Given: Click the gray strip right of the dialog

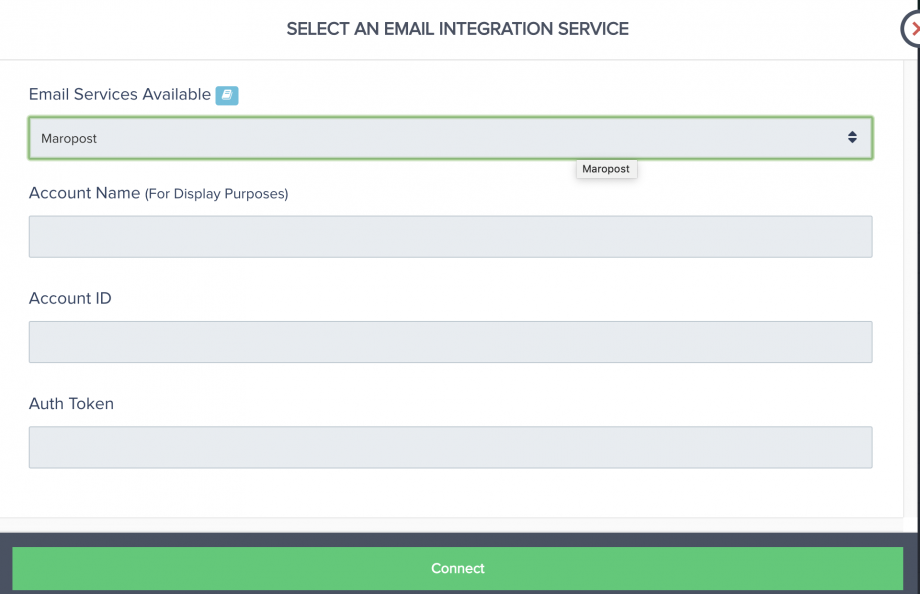Looking at the screenshot, I should tap(912, 300).
